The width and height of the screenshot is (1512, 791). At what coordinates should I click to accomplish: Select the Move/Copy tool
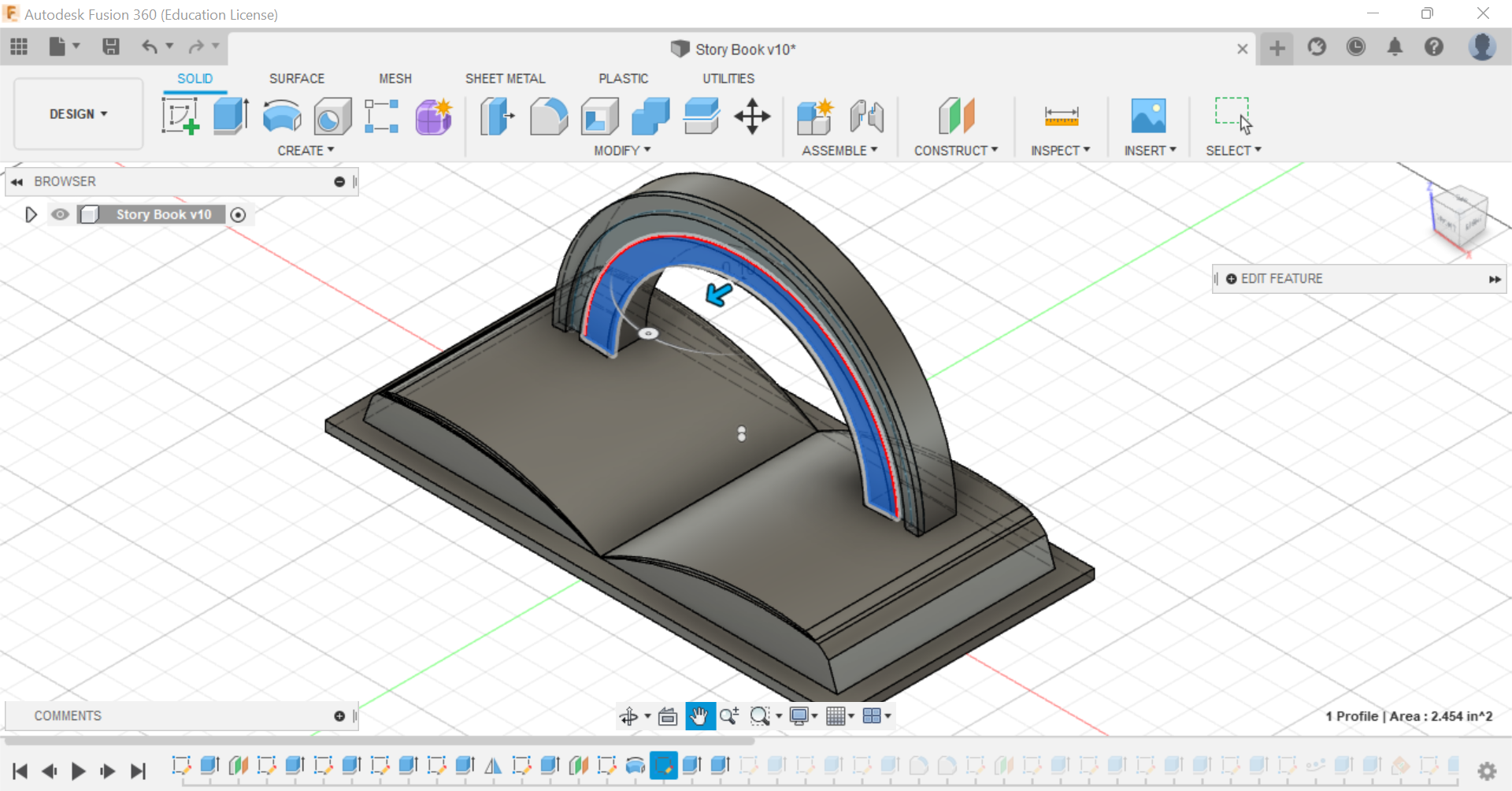(x=752, y=116)
